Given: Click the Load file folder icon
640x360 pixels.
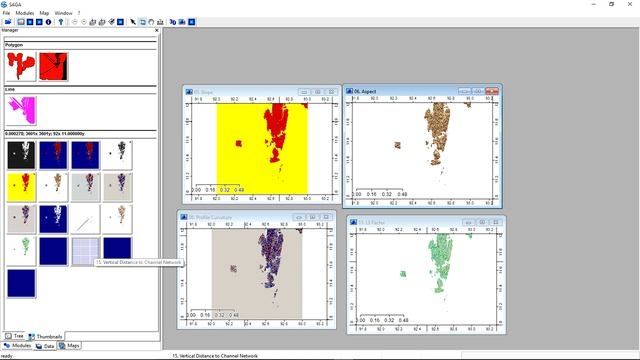Looking at the screenshot, I should click(x=8, y=22).
